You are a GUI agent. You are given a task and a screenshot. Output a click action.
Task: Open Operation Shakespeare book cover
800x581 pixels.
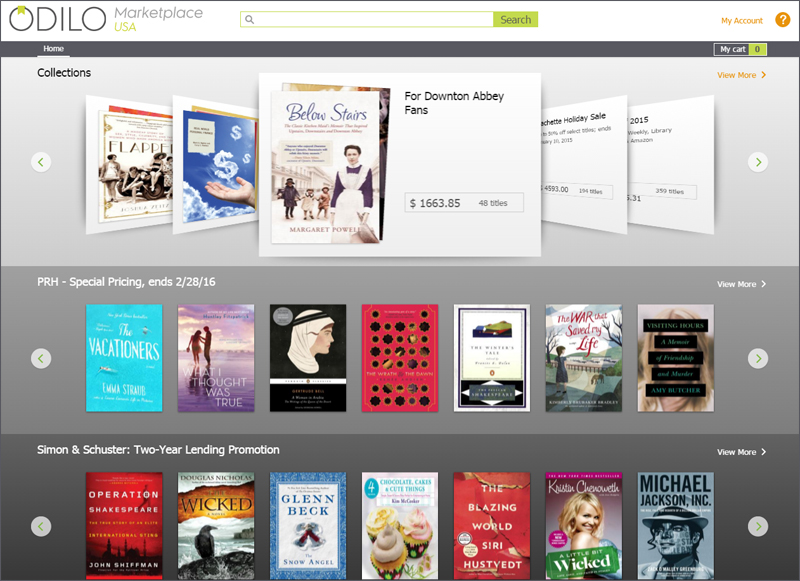[x=124, y=525]
